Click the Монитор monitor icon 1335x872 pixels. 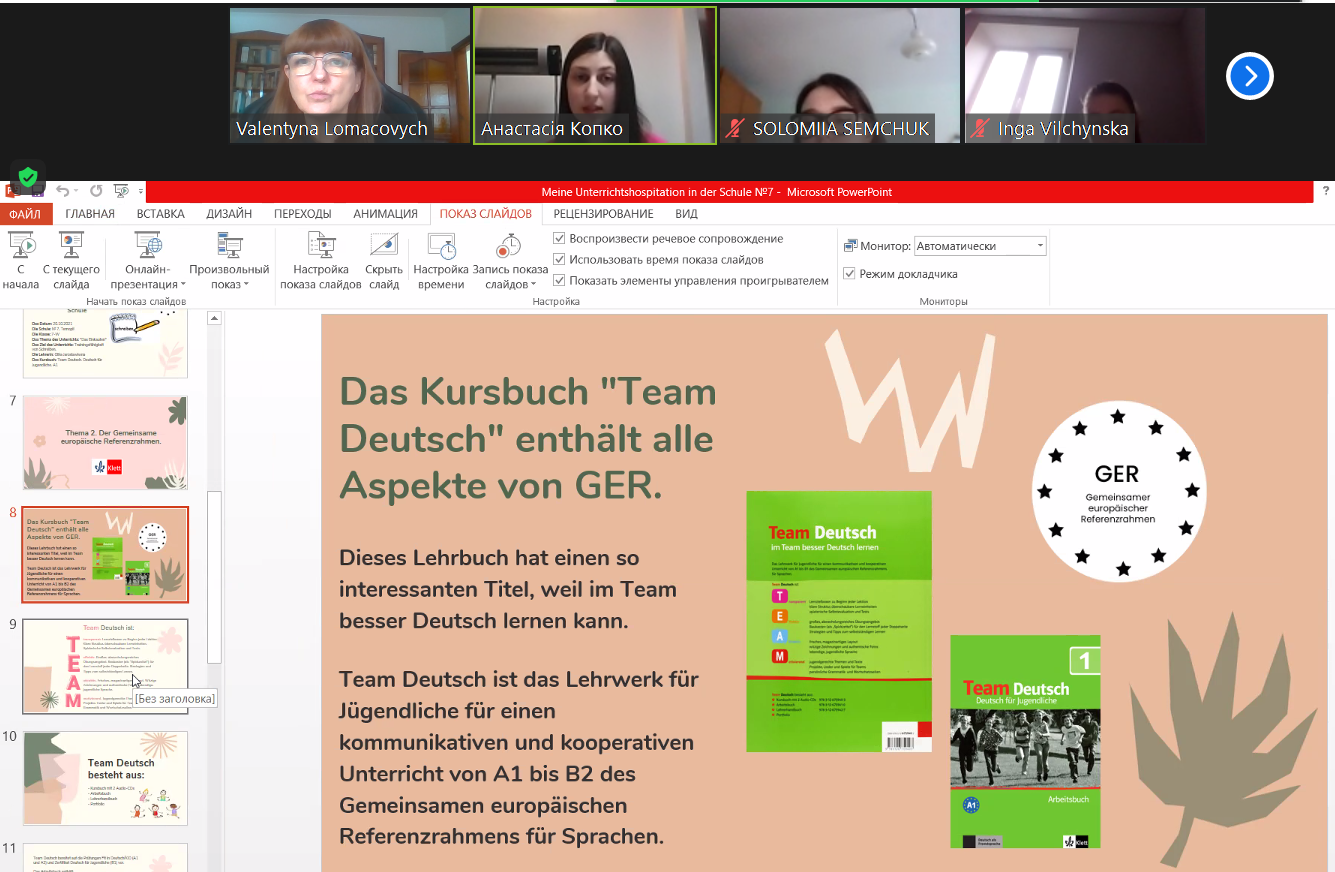(x=851, y=246)
